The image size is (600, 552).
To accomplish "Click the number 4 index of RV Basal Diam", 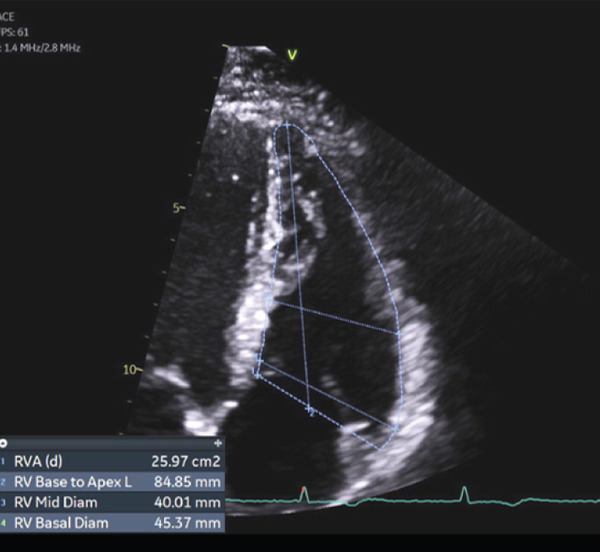I will click(x=3, y=523).
